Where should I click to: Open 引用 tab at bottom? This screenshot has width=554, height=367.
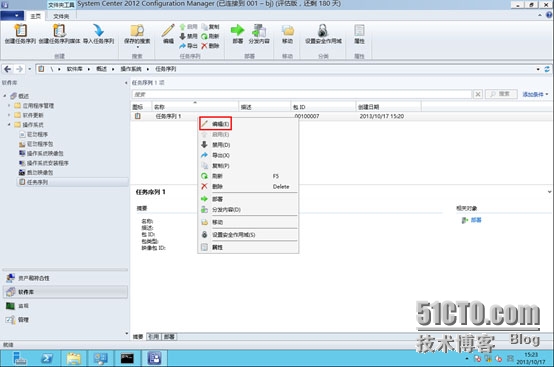(x=153, y=337)
